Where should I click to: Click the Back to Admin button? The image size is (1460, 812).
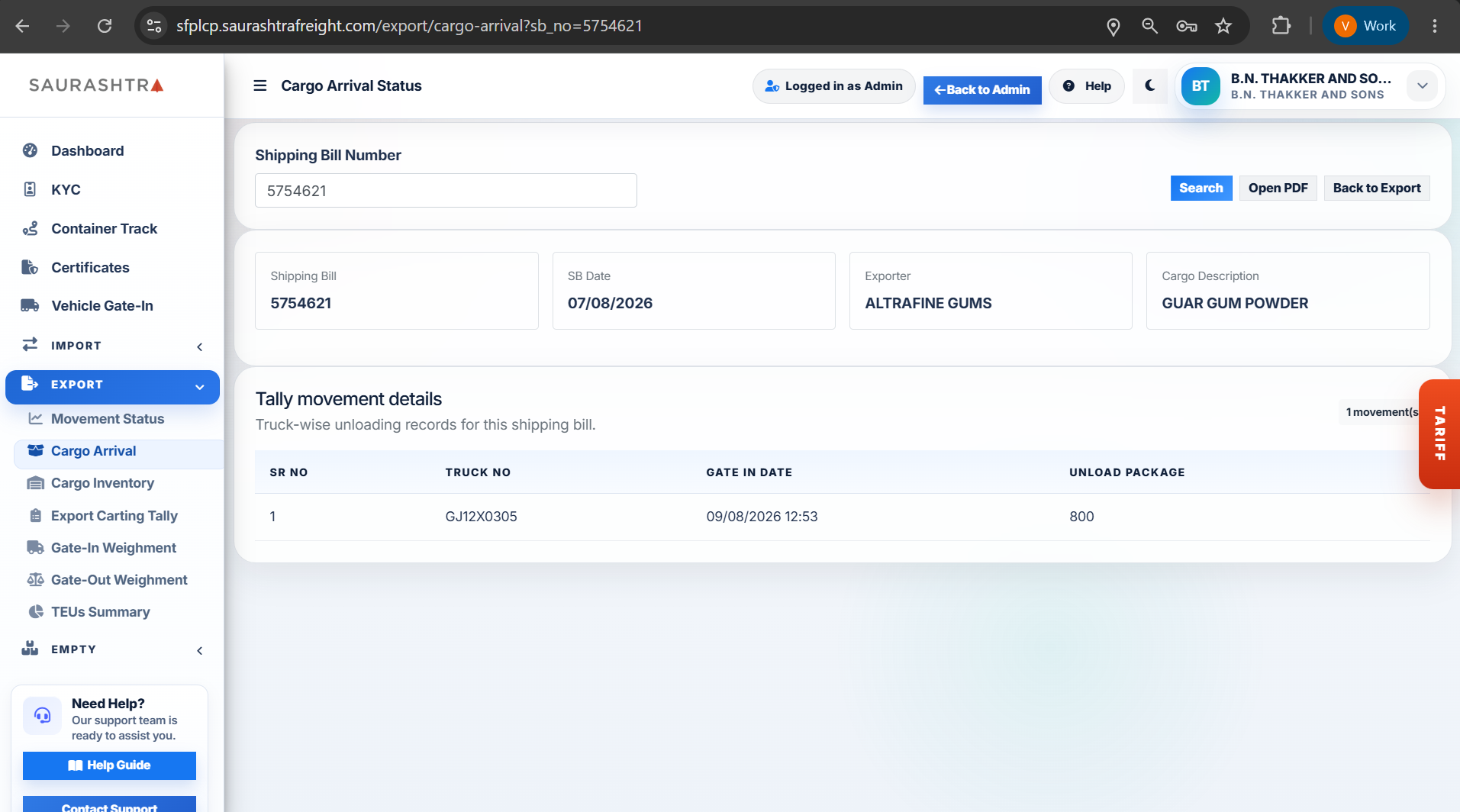(x=982, y=89)
